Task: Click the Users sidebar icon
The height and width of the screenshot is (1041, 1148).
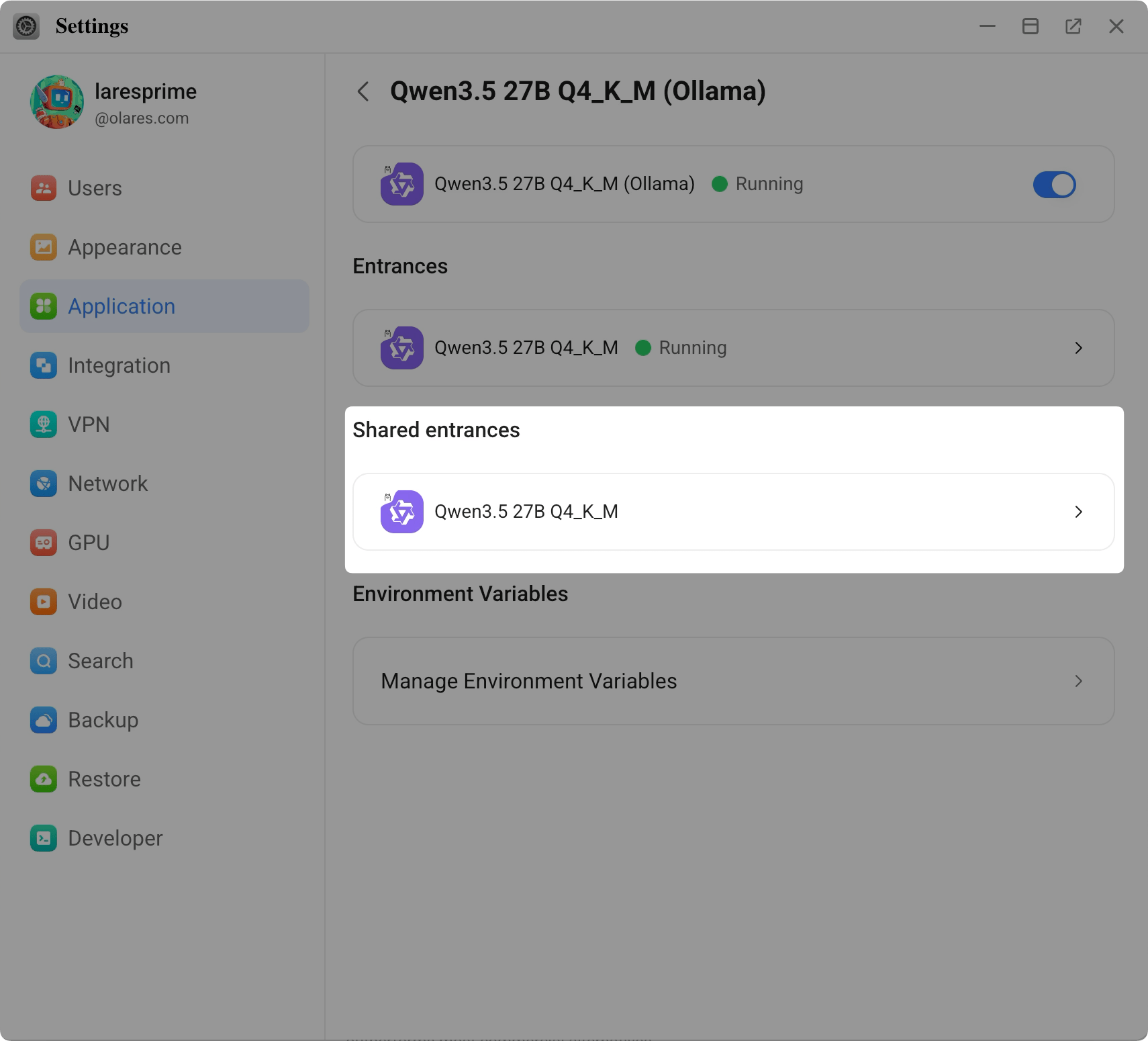Action: (x=44, y=188)
